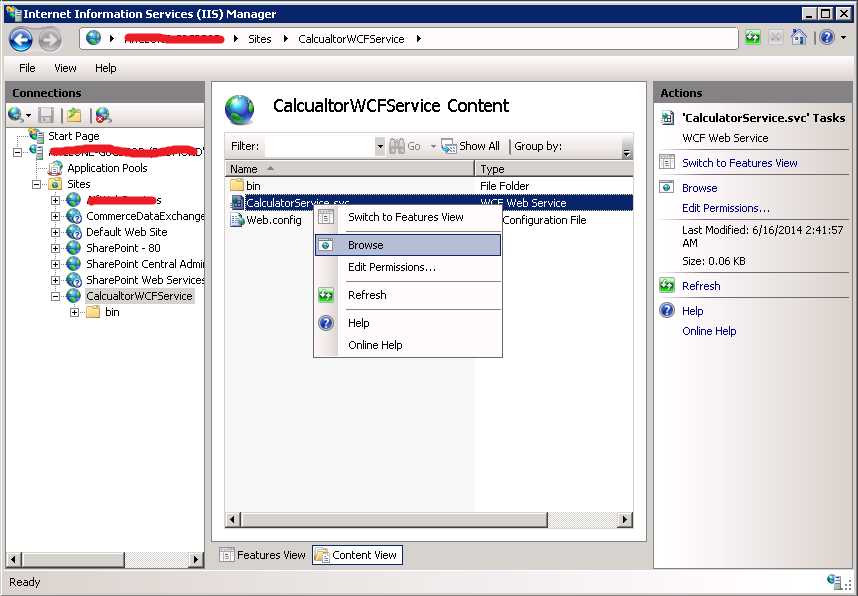The height and width of the screenshot is (596, 858).
Task: Expand the Default Web Site node
Action: (55, 232)
